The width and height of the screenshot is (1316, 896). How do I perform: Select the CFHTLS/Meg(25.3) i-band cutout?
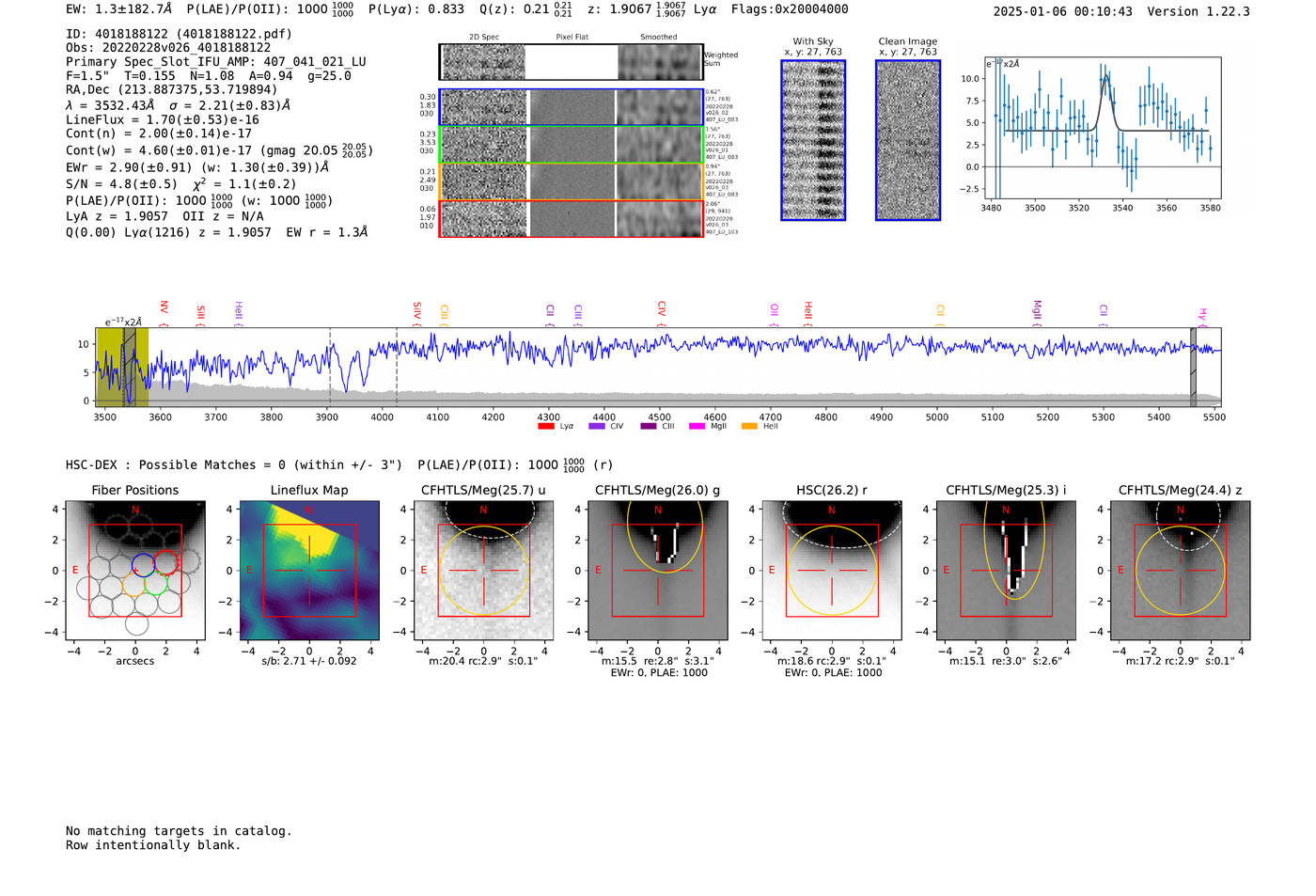(1006, 571)
